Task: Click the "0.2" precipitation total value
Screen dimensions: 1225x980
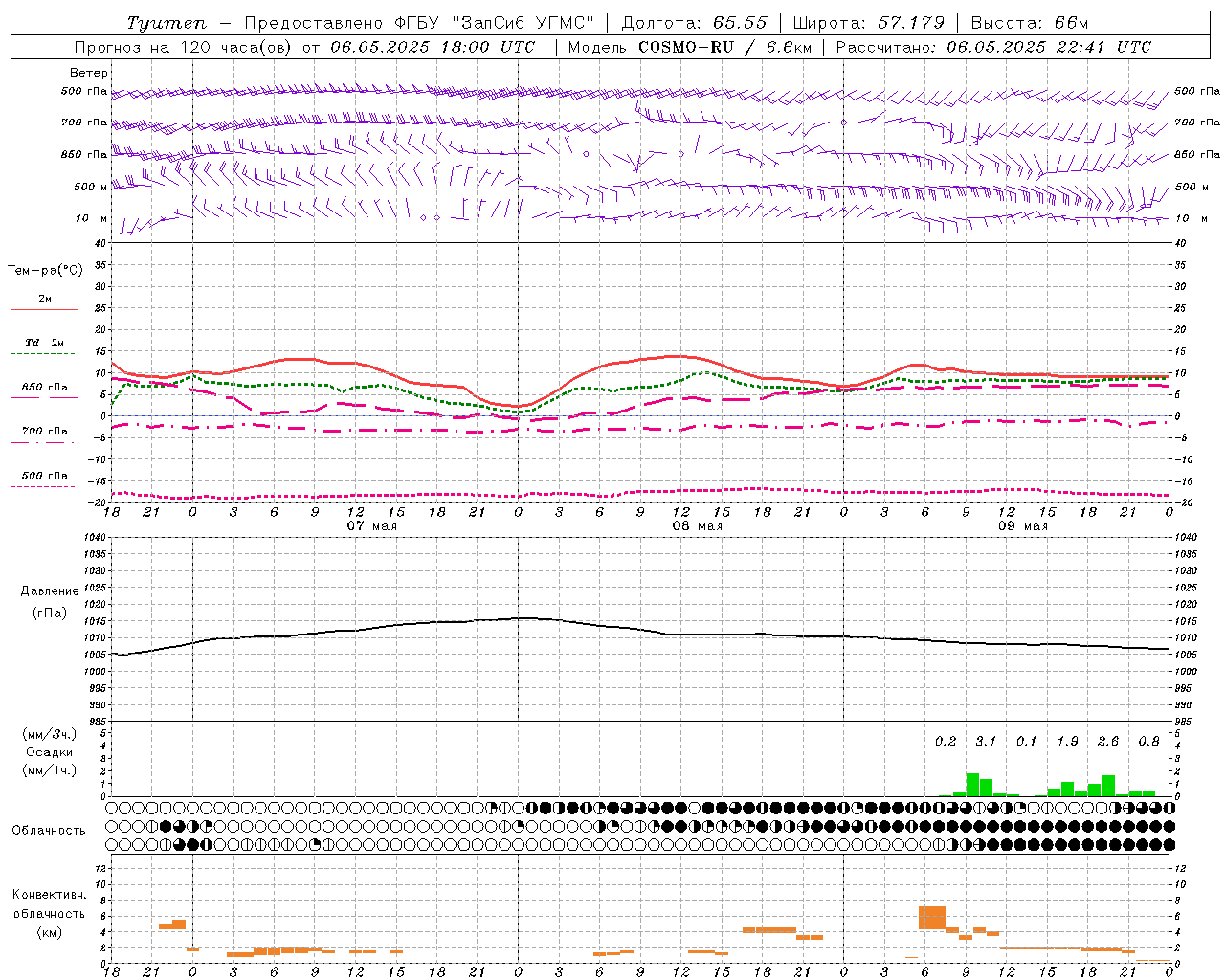Action: click(x=946, y=742)
